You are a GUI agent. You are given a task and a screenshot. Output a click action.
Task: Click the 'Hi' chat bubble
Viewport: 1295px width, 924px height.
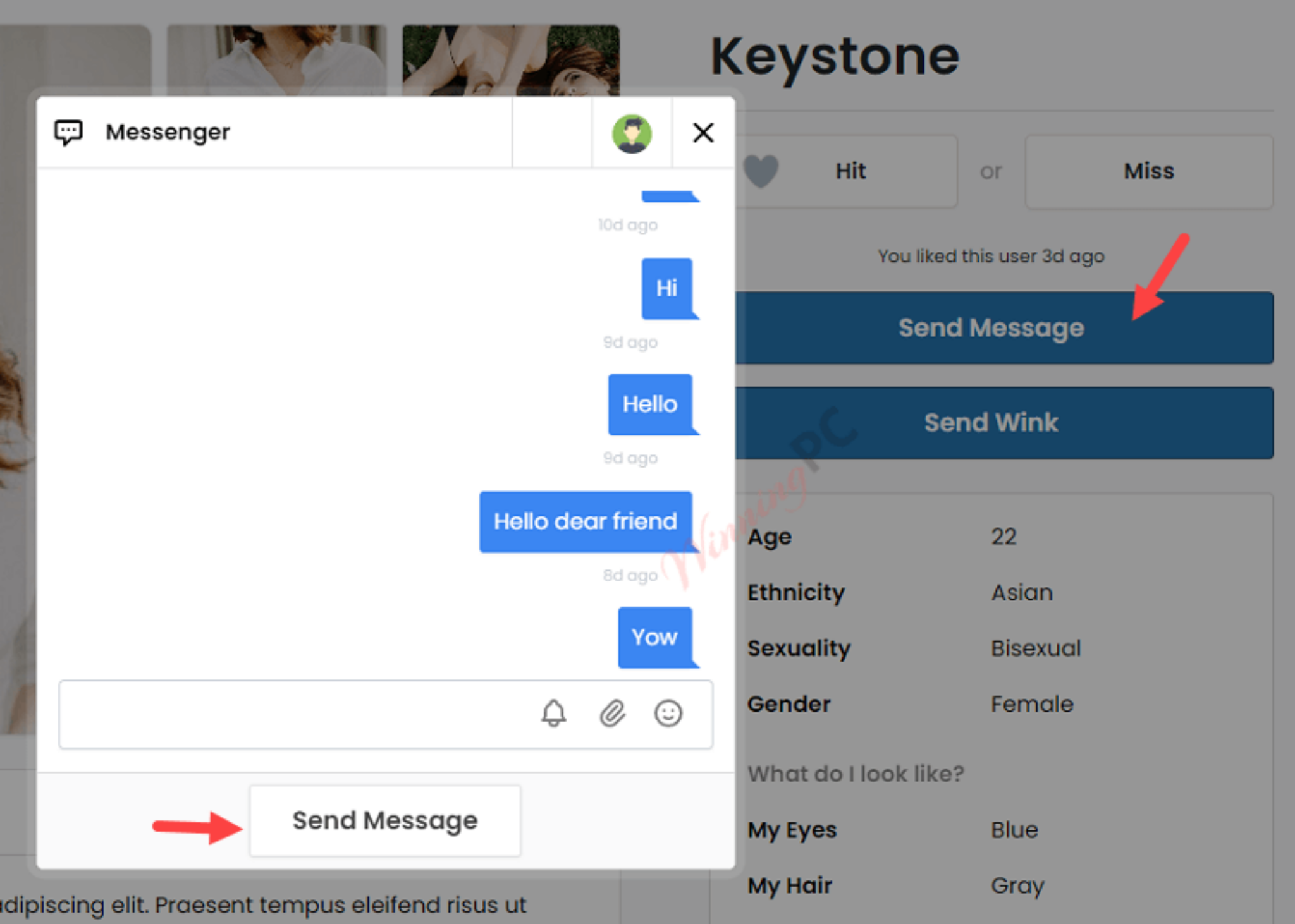point(667,288)
